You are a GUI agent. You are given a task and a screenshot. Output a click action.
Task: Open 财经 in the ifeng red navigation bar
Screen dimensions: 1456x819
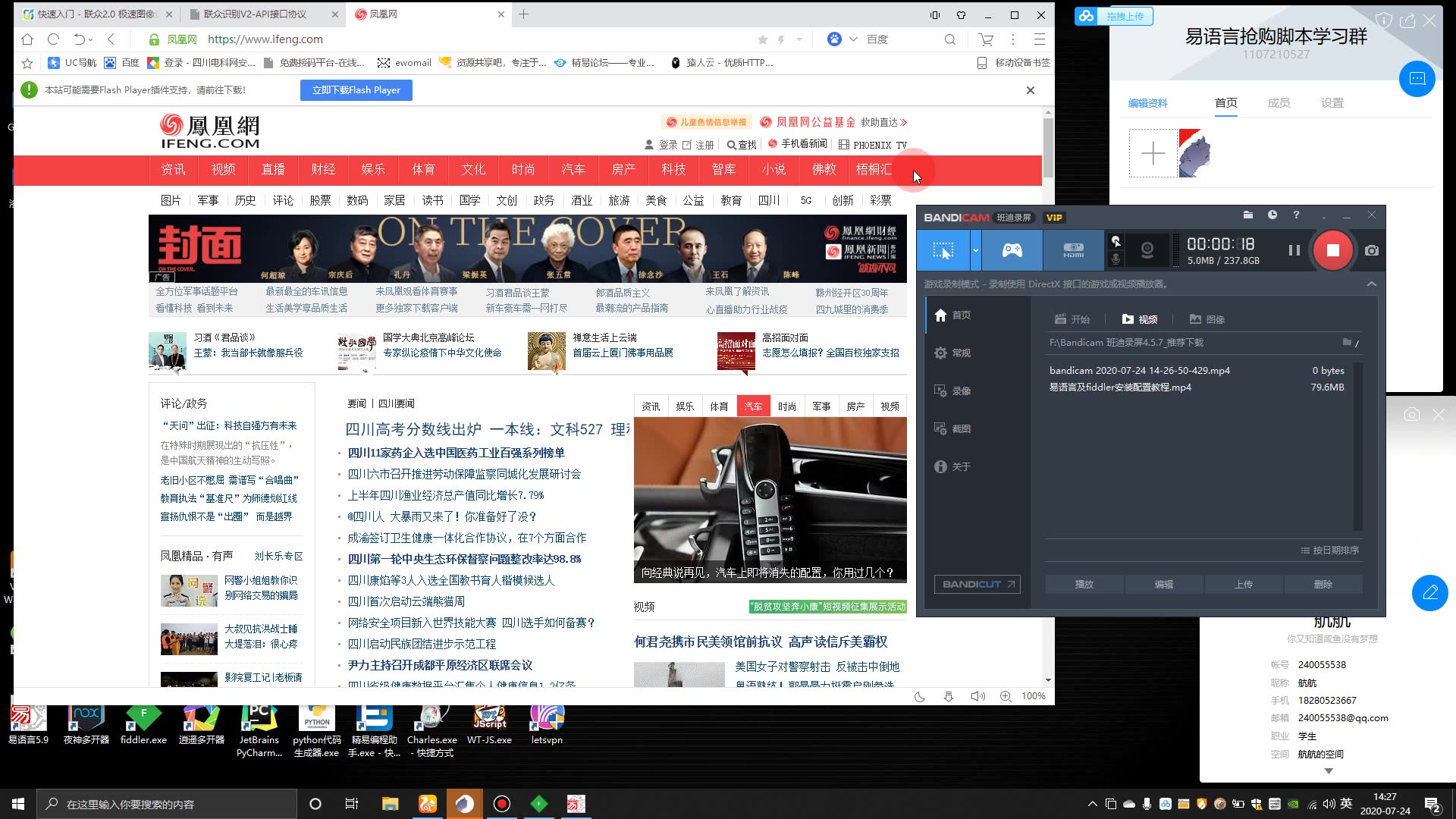323,170
